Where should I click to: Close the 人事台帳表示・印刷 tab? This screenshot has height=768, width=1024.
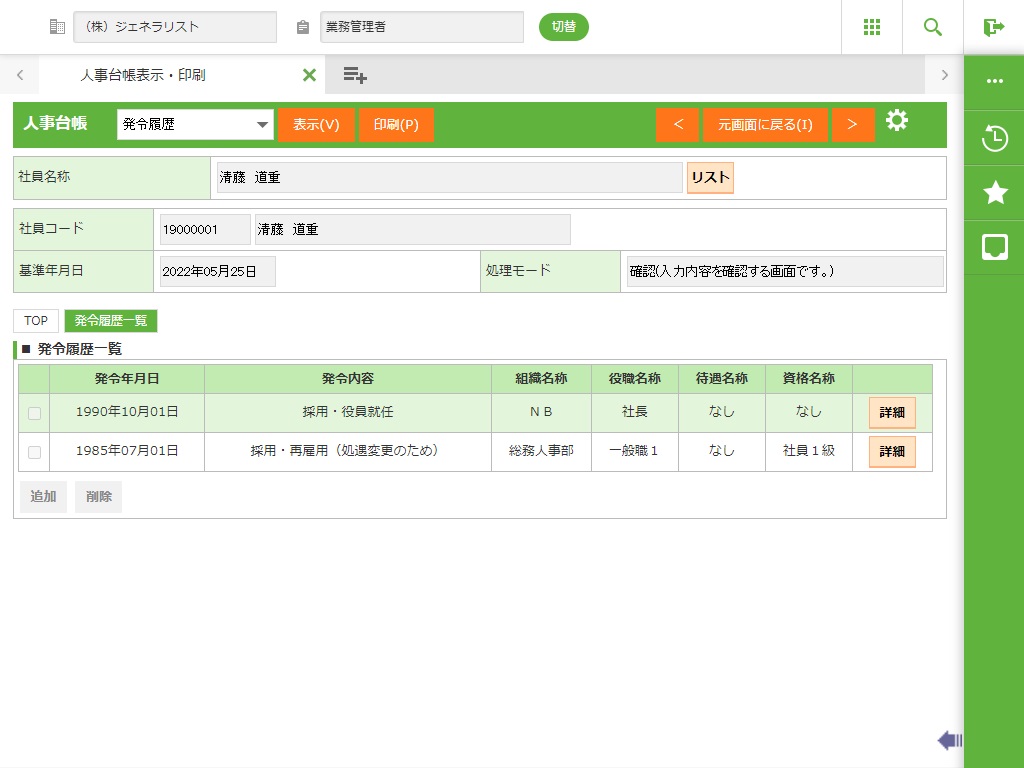point(309,75)
